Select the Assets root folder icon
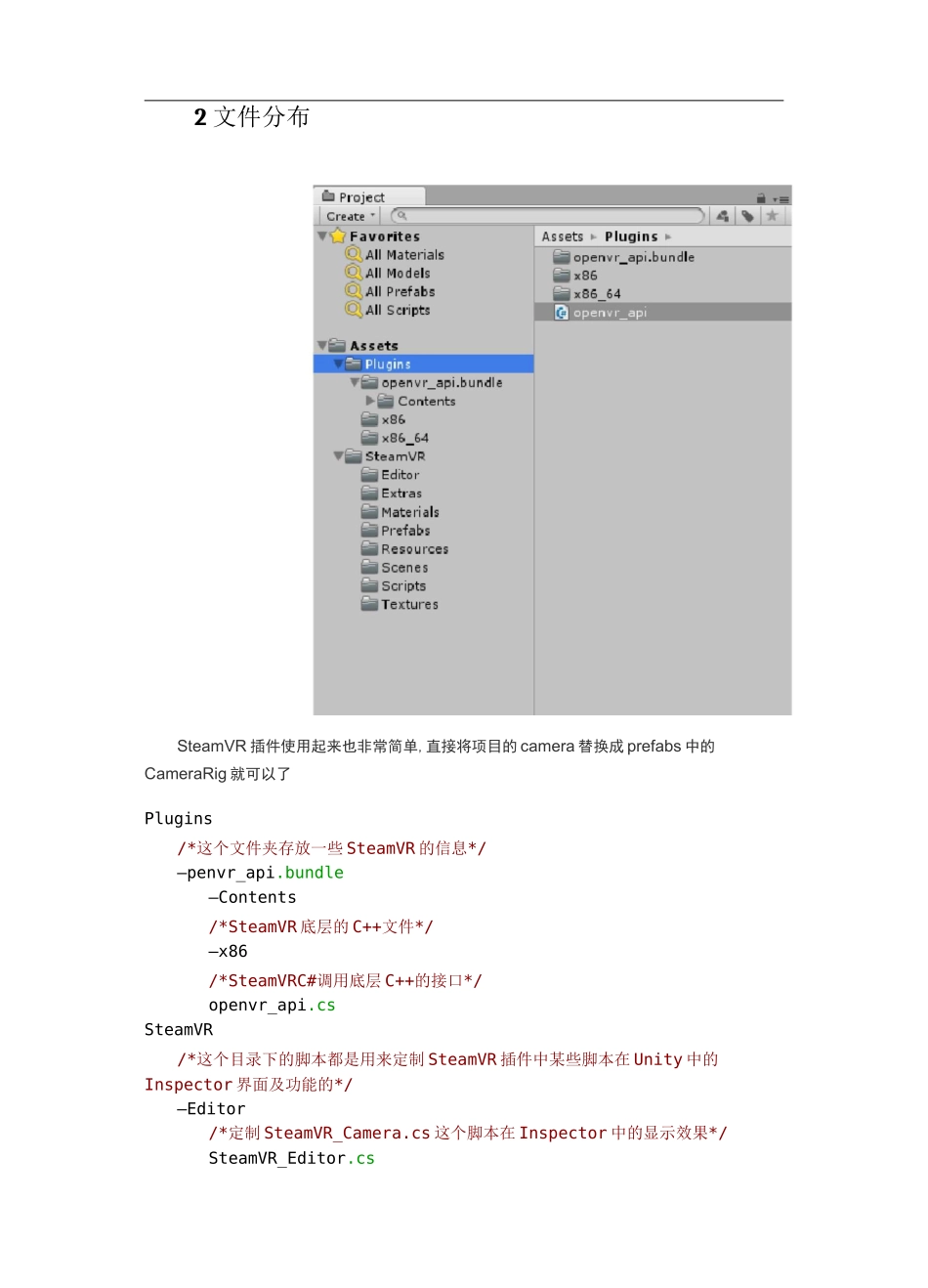Viewport: 928px width, 1288px height. coord(338,345)
